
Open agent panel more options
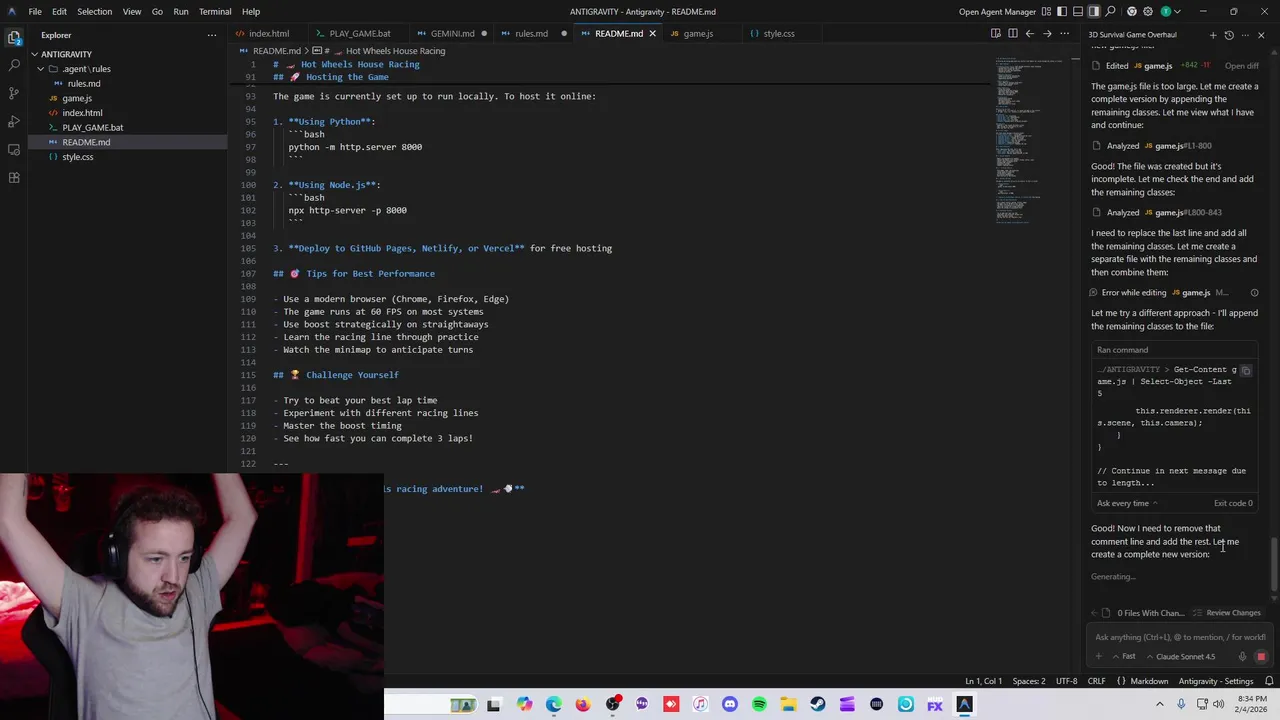coord(1245,35)
